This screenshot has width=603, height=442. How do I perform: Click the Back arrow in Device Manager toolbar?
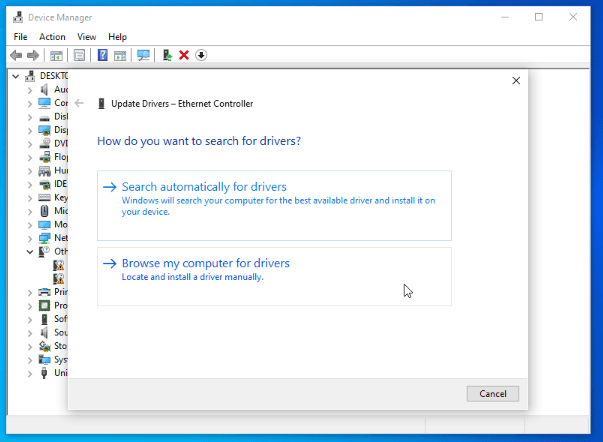click(x=16, y=55)
